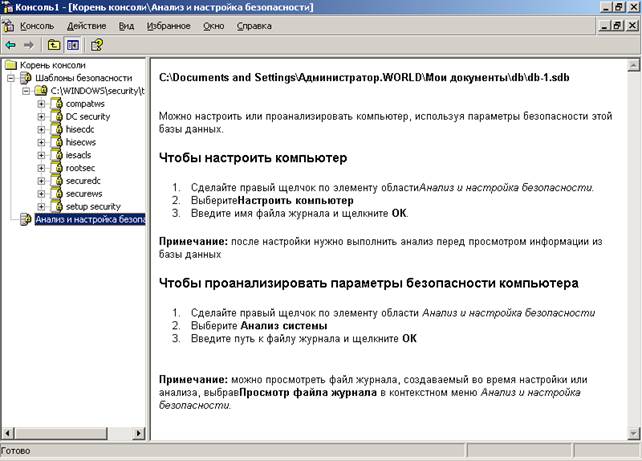Click the securedc template icon

pos(57,181)
